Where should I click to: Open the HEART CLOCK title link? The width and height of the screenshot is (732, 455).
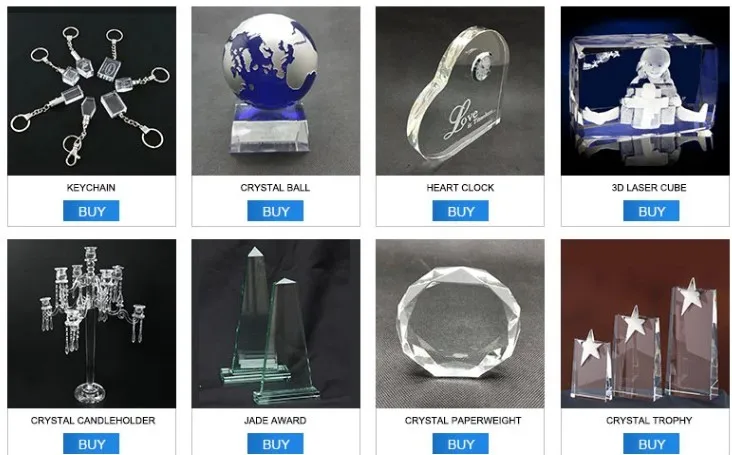(x=460, y=188)
